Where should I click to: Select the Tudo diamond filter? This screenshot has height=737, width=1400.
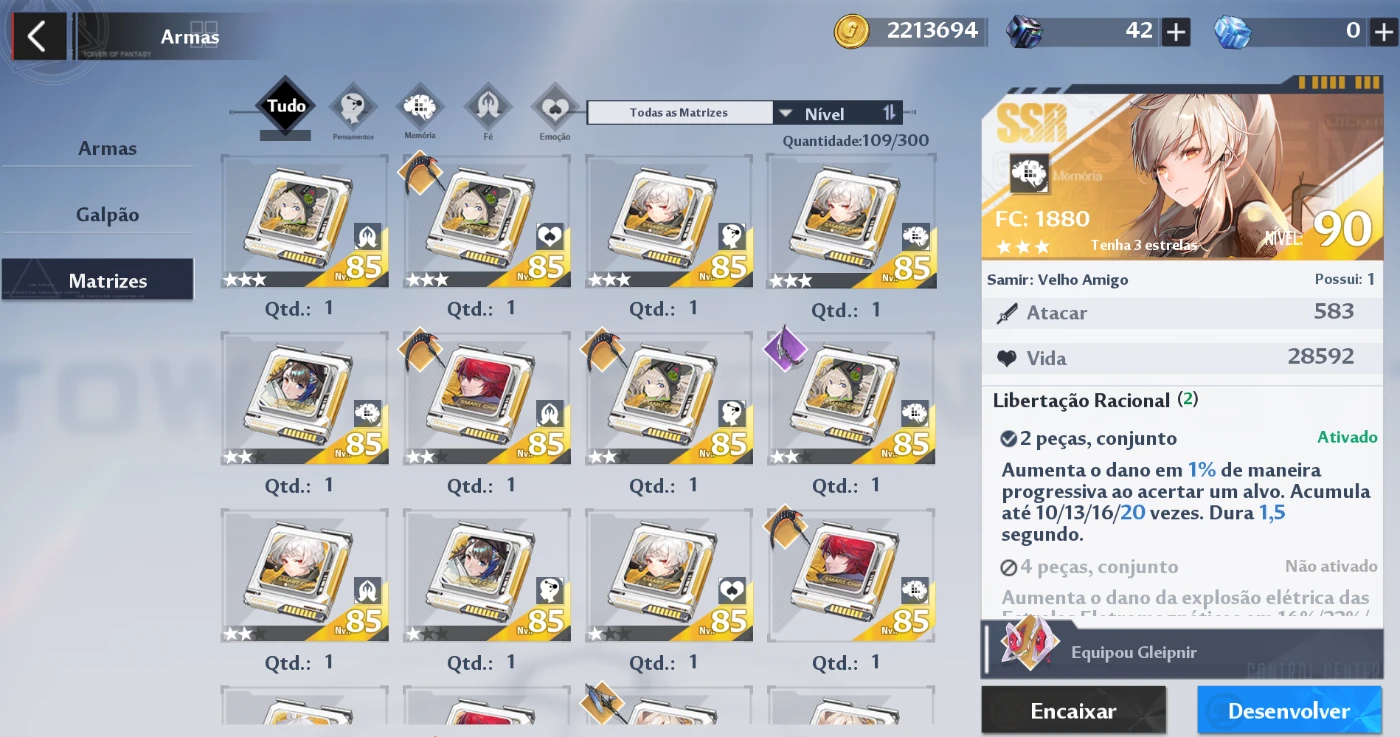pos(286,105)
